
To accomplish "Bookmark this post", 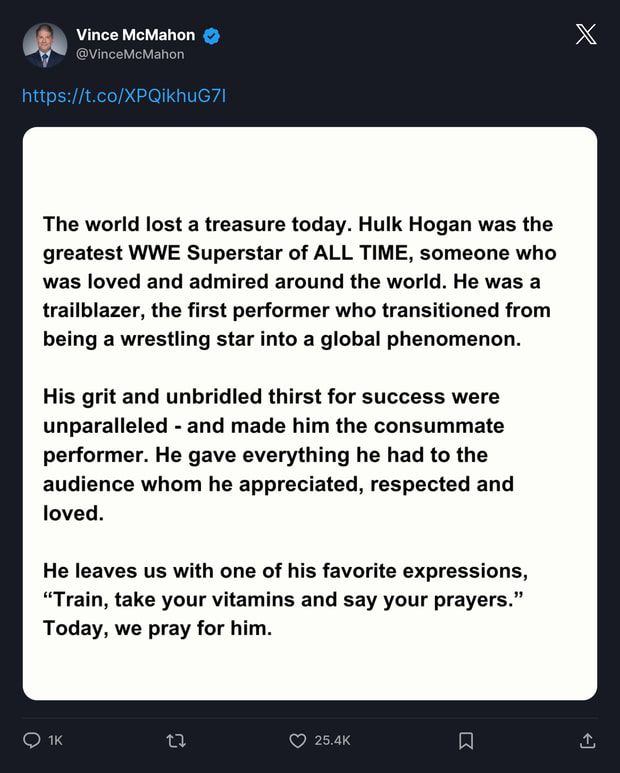I will coord(466,740).
